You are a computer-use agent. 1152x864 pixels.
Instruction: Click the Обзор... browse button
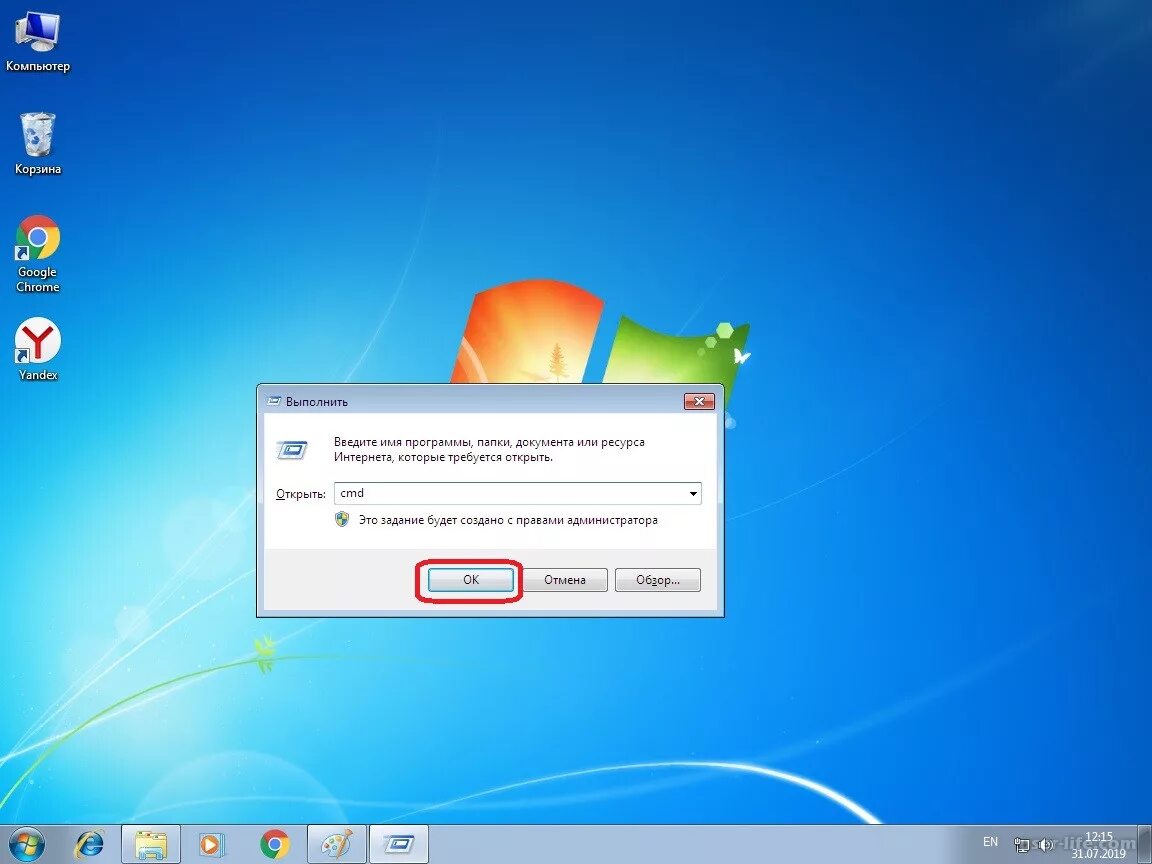point(658,580)
